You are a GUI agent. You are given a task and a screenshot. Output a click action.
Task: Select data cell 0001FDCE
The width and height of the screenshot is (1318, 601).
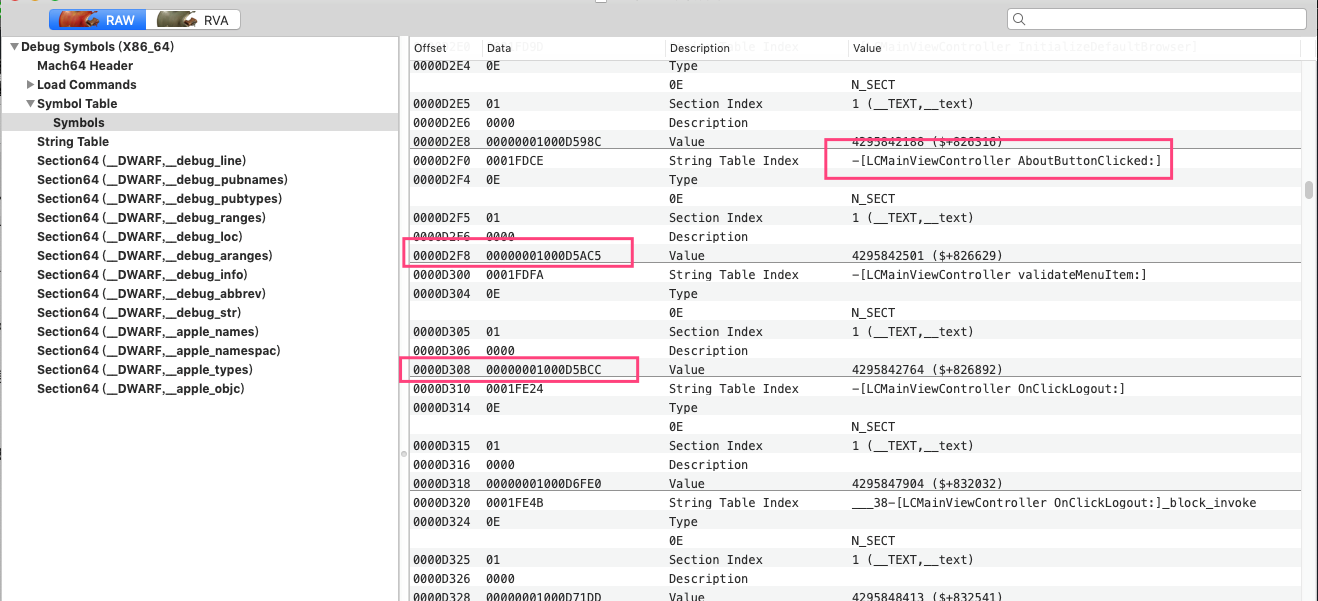pyautogui.click(x=515, y=161)
